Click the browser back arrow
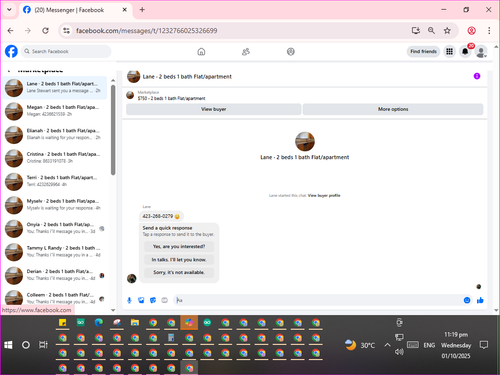This screenshot has height=375, width=500. pos(11,31)
